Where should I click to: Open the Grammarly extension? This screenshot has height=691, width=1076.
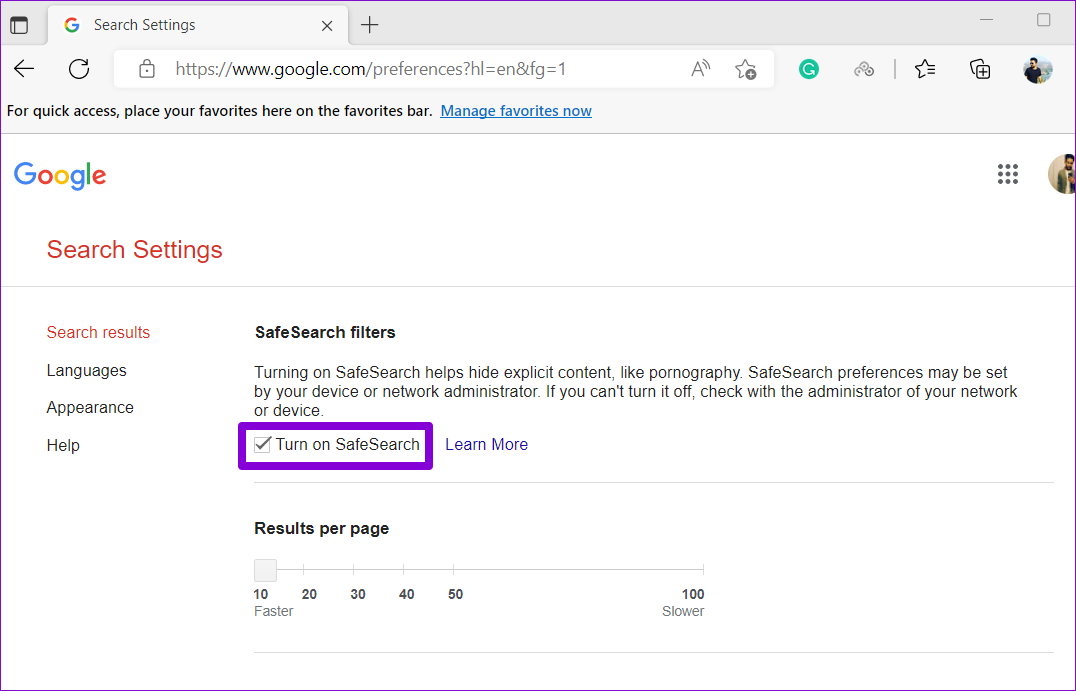click(x=809, y=69)
